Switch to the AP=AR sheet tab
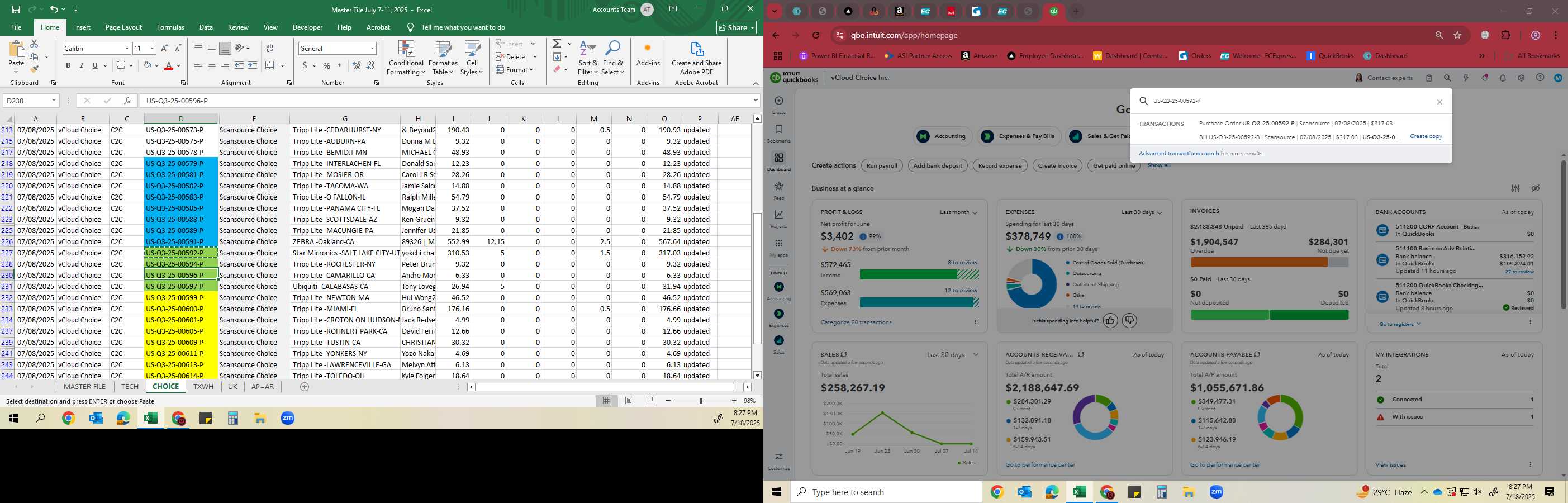1568x503 pixels. 262,387
